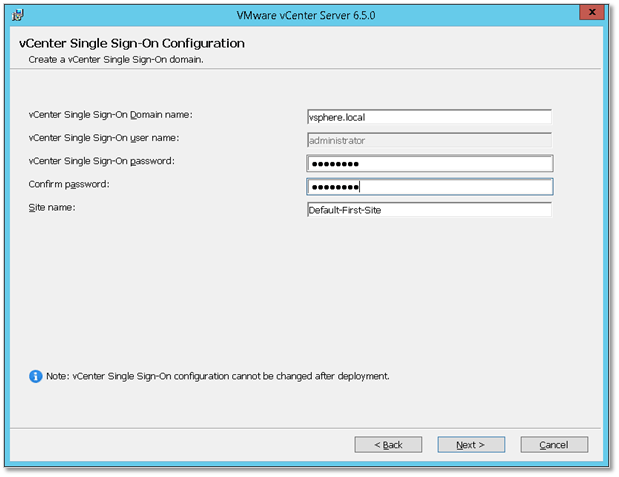Screen dimensions: 619x477
Task: Go to the previous step with Back
Action: (388, 445)
